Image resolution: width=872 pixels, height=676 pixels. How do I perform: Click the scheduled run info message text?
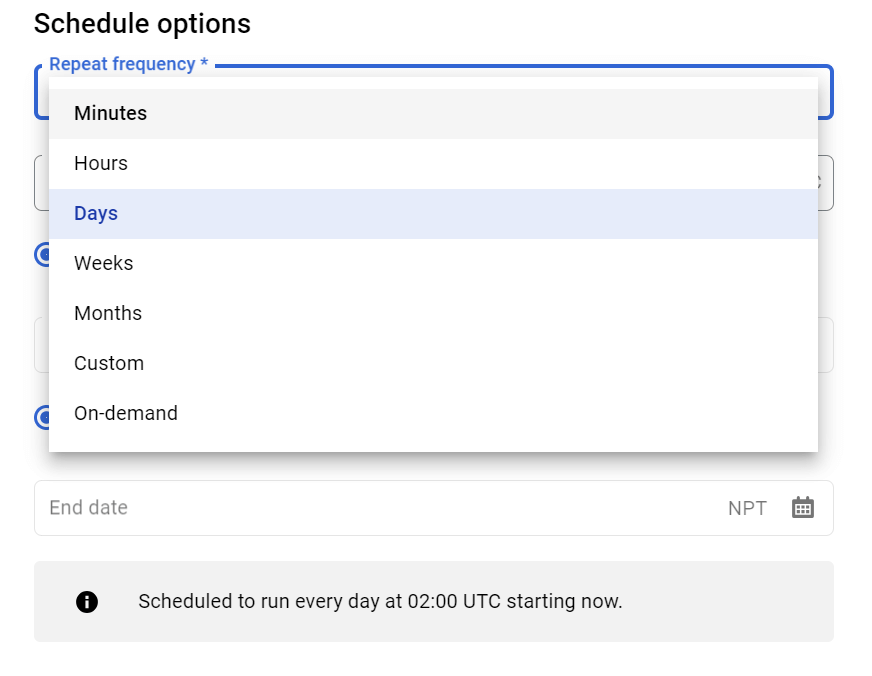coord(380,602)
